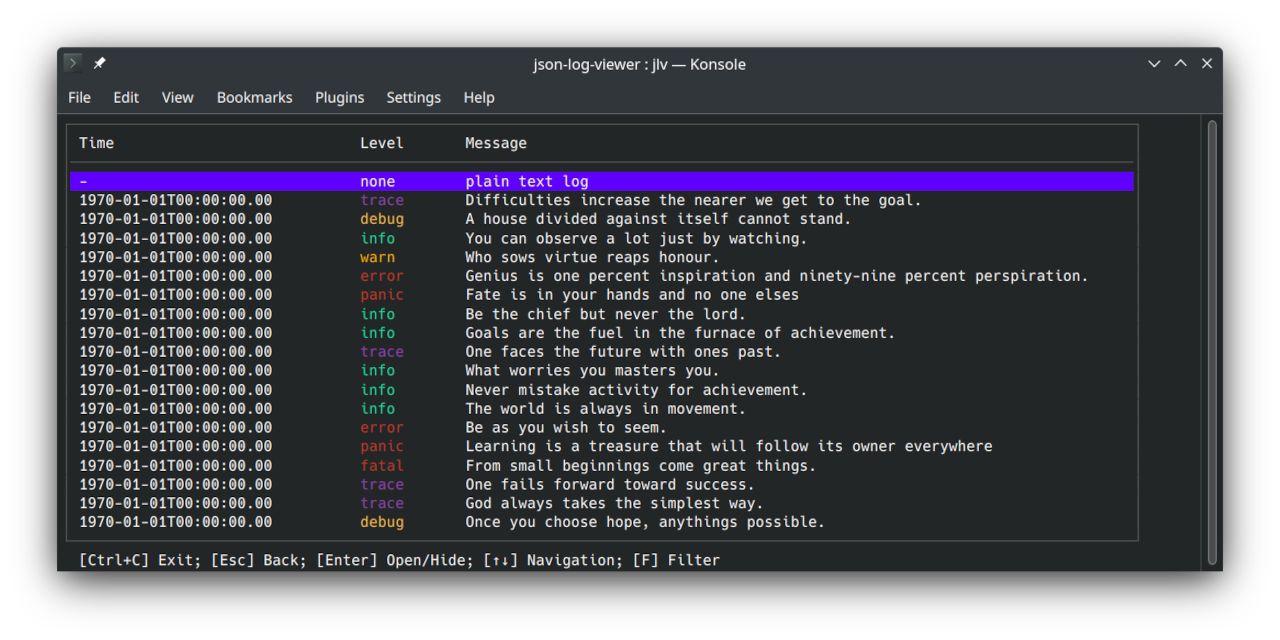The height and width of the screenshot is (640, 1280).
Task: Click the Level column header
Action: coord(381,143)
